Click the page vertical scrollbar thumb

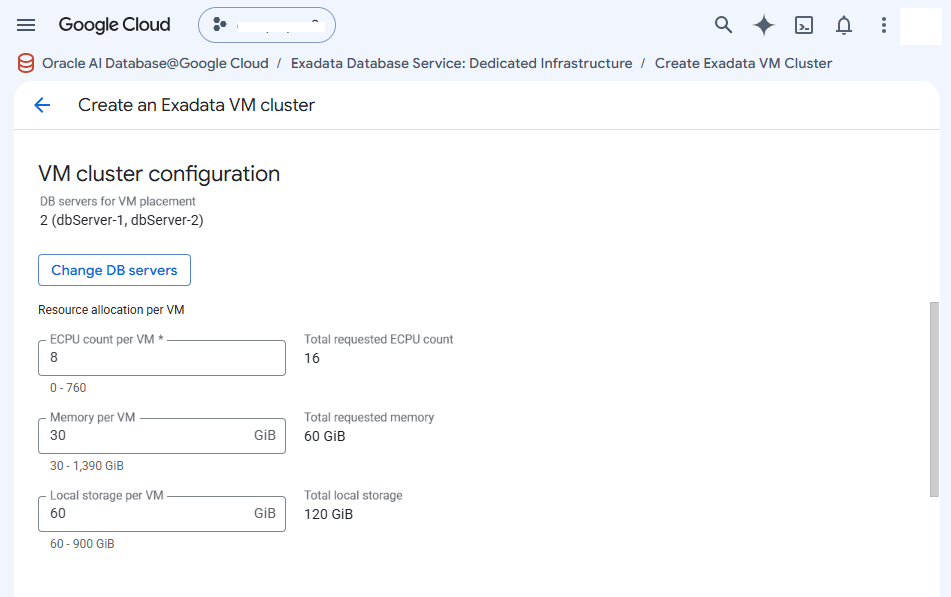pyautogui.click(x=934, y=399)
